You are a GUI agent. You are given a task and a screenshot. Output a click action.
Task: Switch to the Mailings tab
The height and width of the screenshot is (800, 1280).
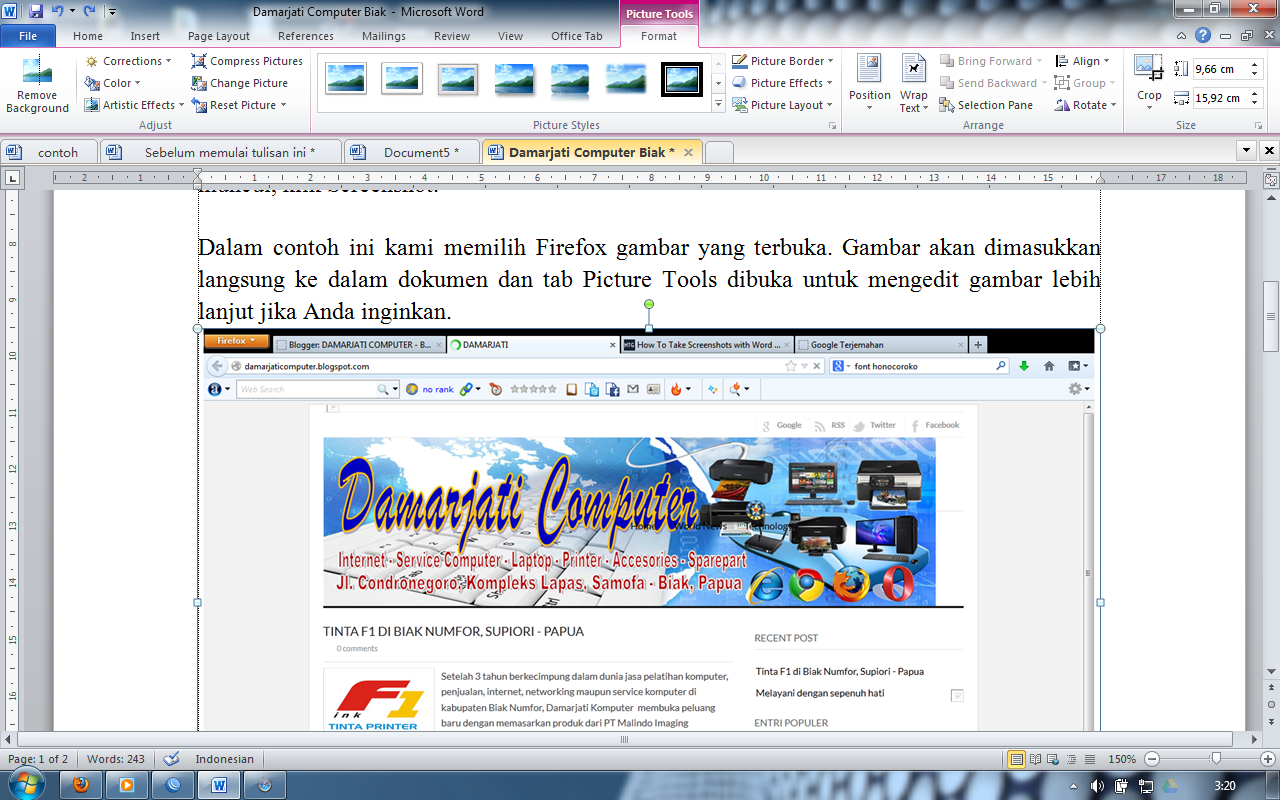point(384,36)
